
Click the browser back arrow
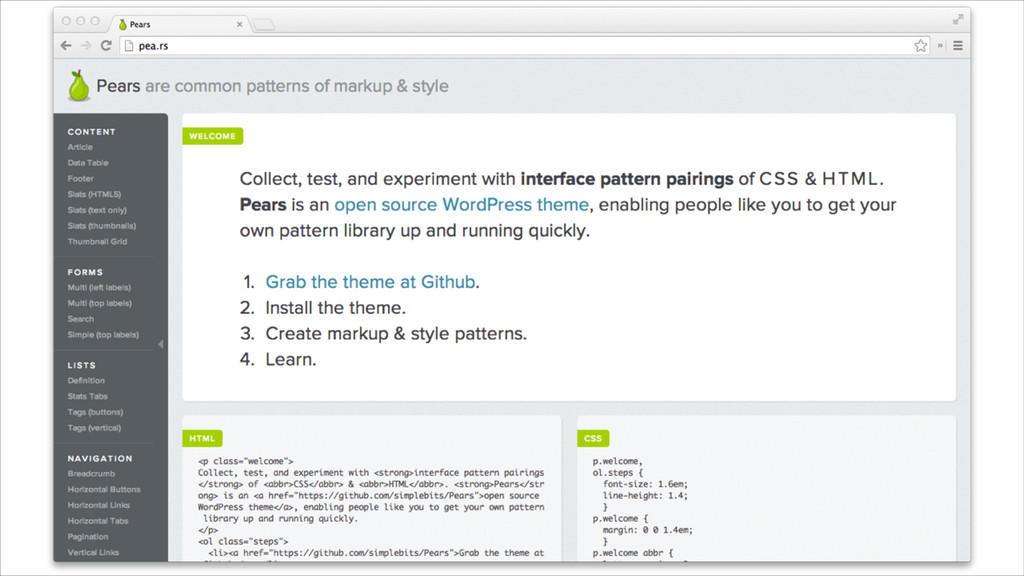click(66, 45)
